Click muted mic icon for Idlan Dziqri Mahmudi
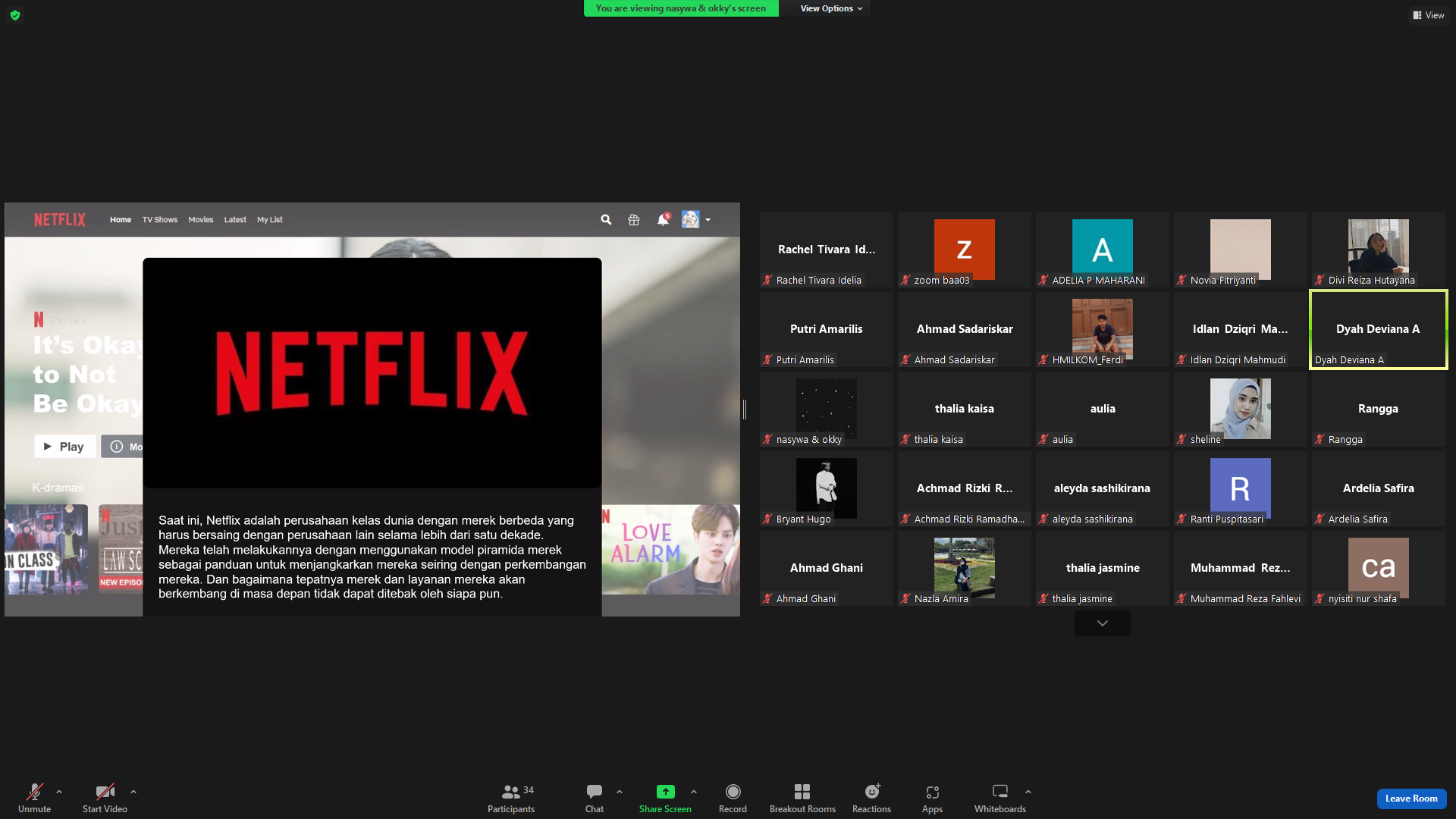The image size is (1456, 819). pos(1181,359)
